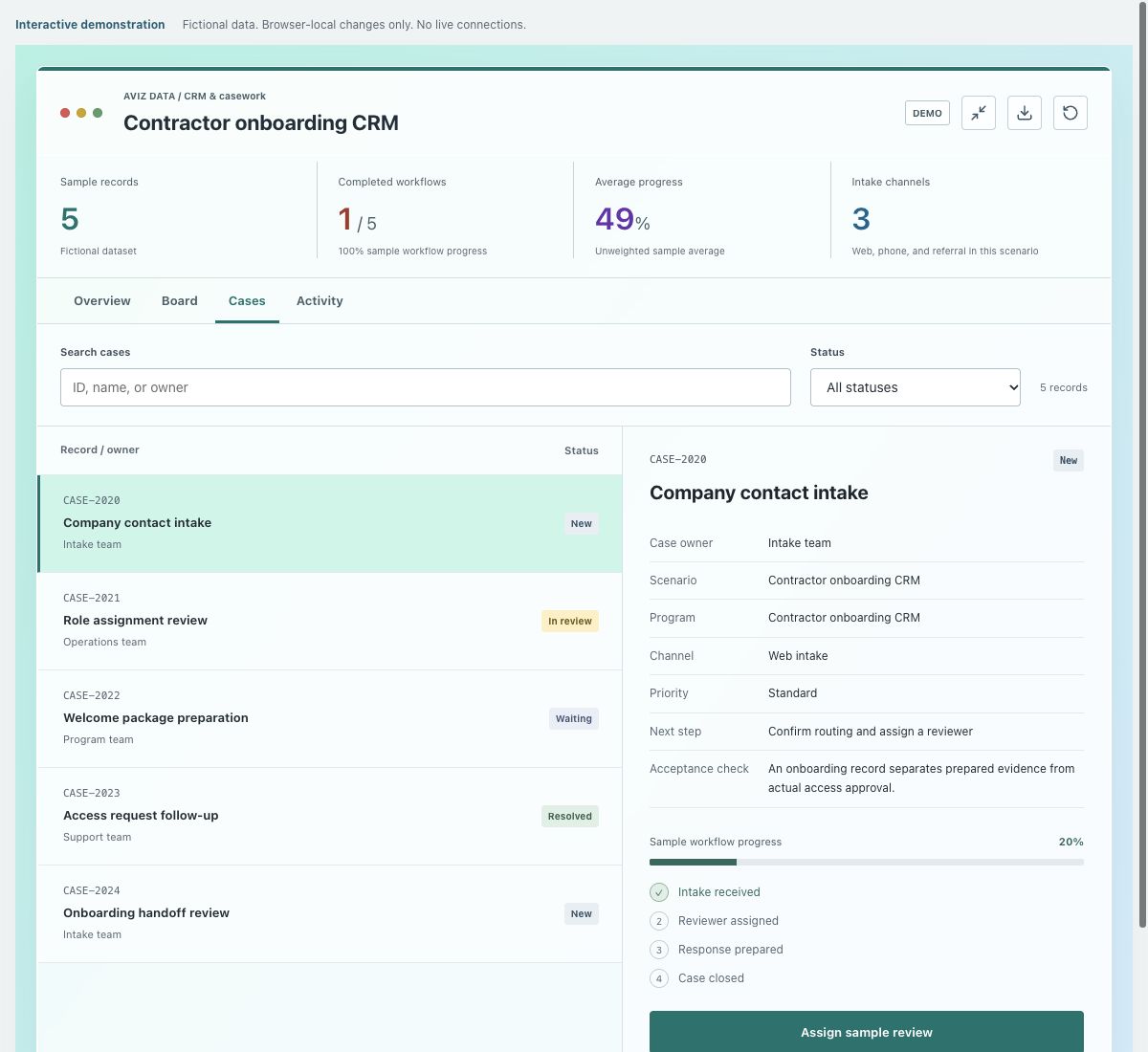
Task: Click the green window dot
Action: tap(98, 113)
